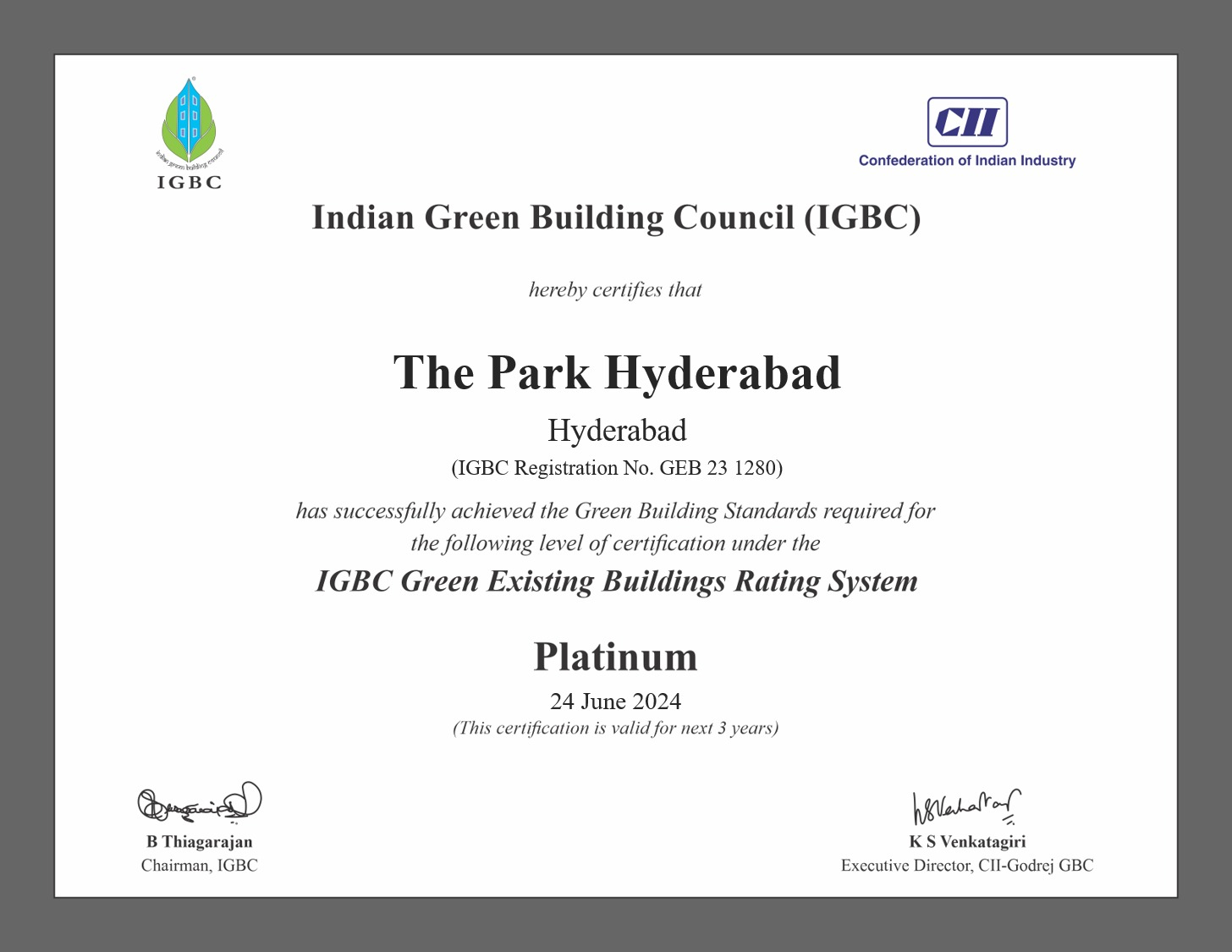Click the 'Hyderabad' location line
Image resolution: width=1232 pixels, height=952 pixels.
(617, 430)
